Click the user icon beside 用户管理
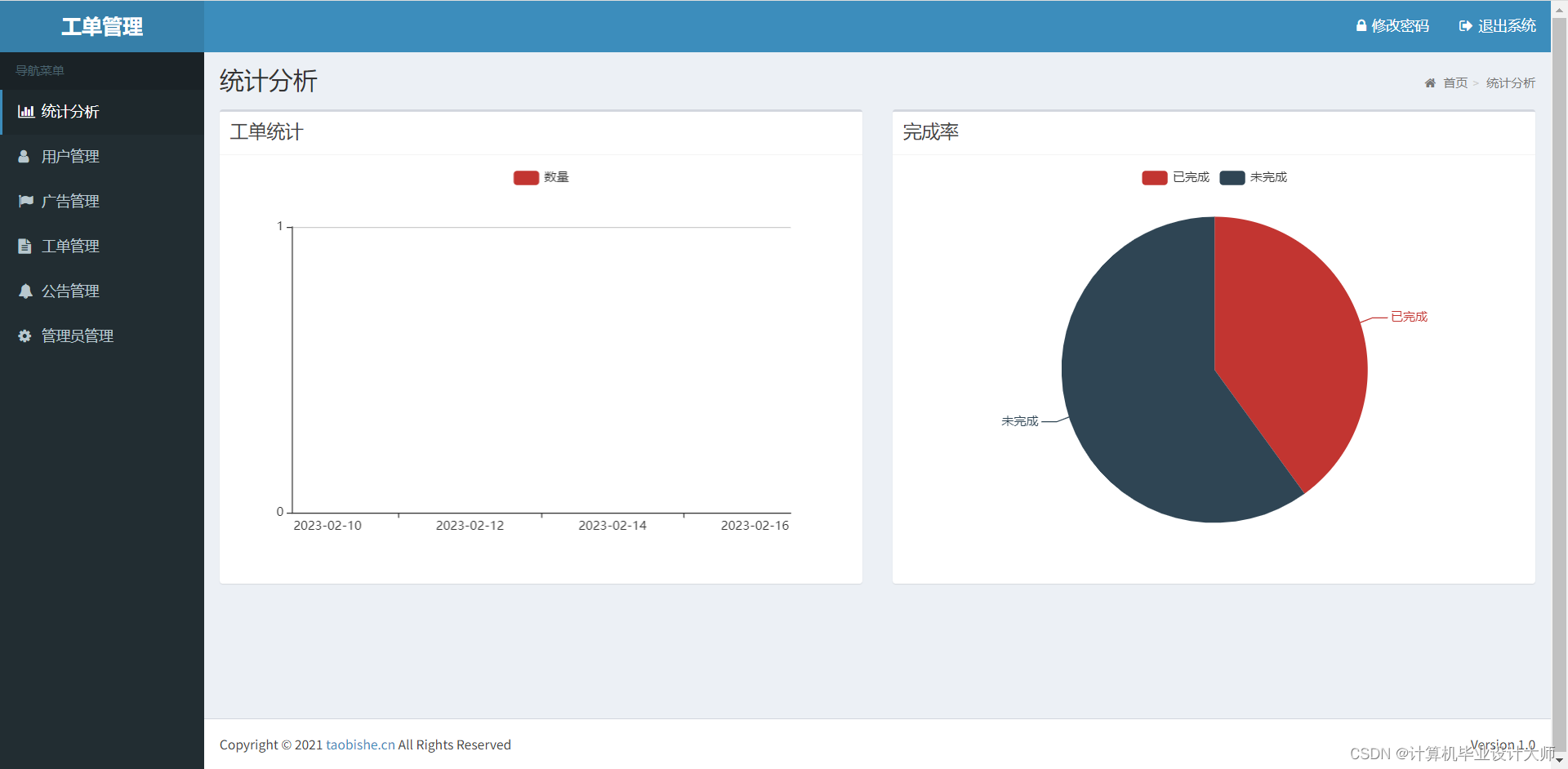The image size is (1568, 769). tap(24, 157)
